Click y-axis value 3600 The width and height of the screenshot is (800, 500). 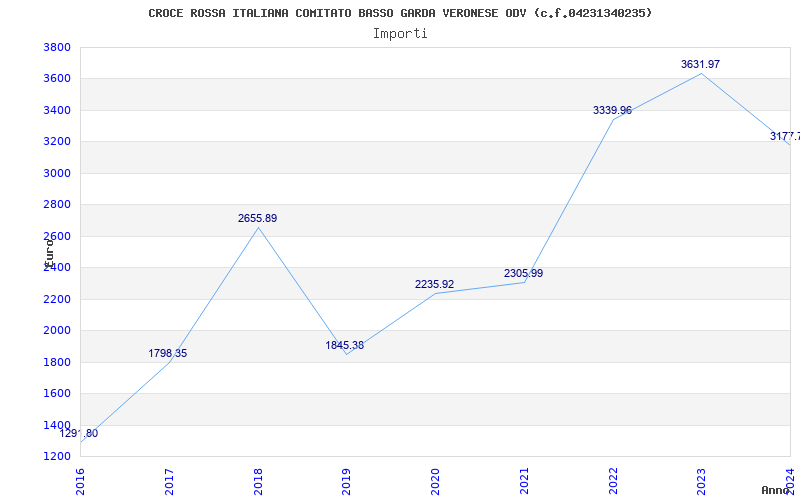pyautogui.click(x=57, y=79)
